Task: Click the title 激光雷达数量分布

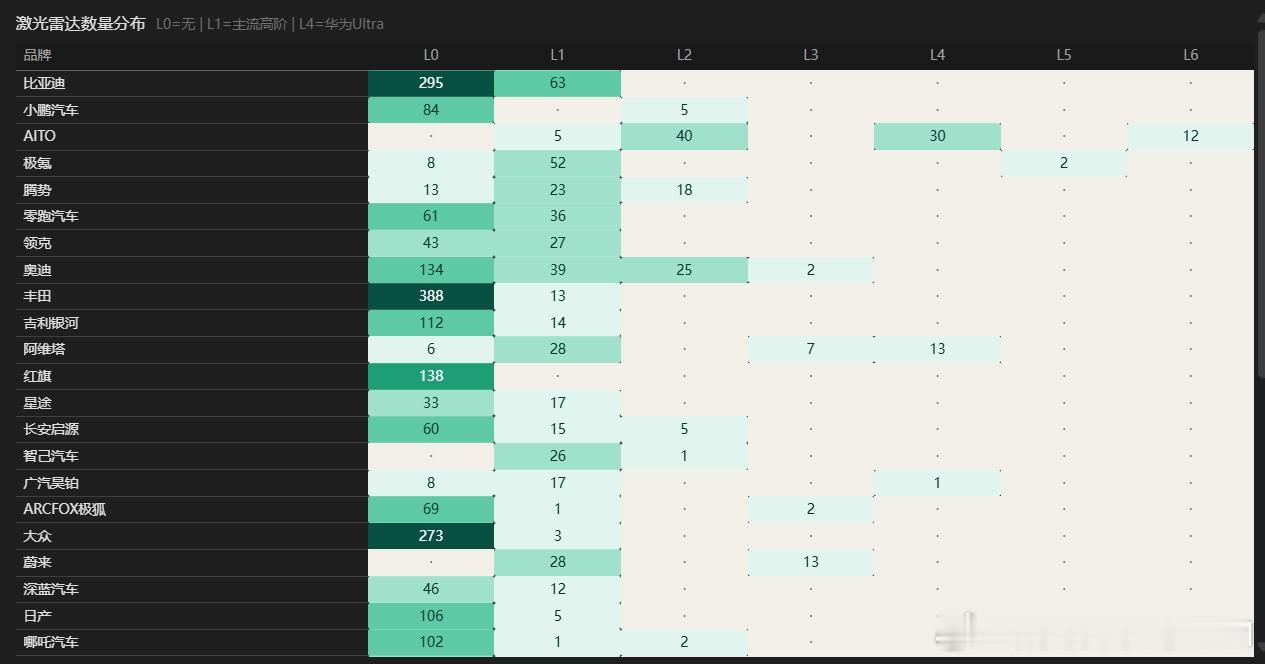Action: 80,23
